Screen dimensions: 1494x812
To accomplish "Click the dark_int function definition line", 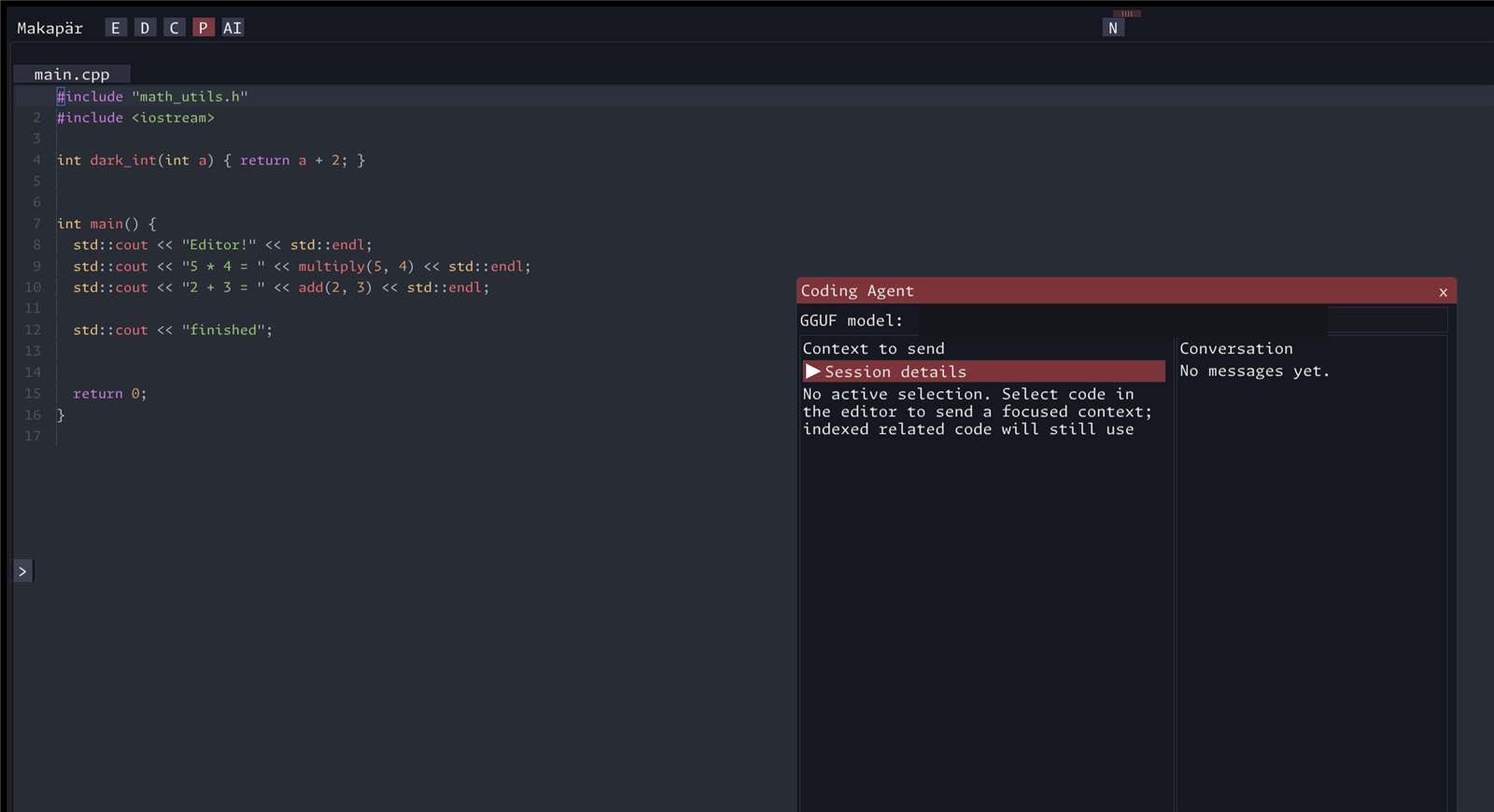I will point(211,160).
